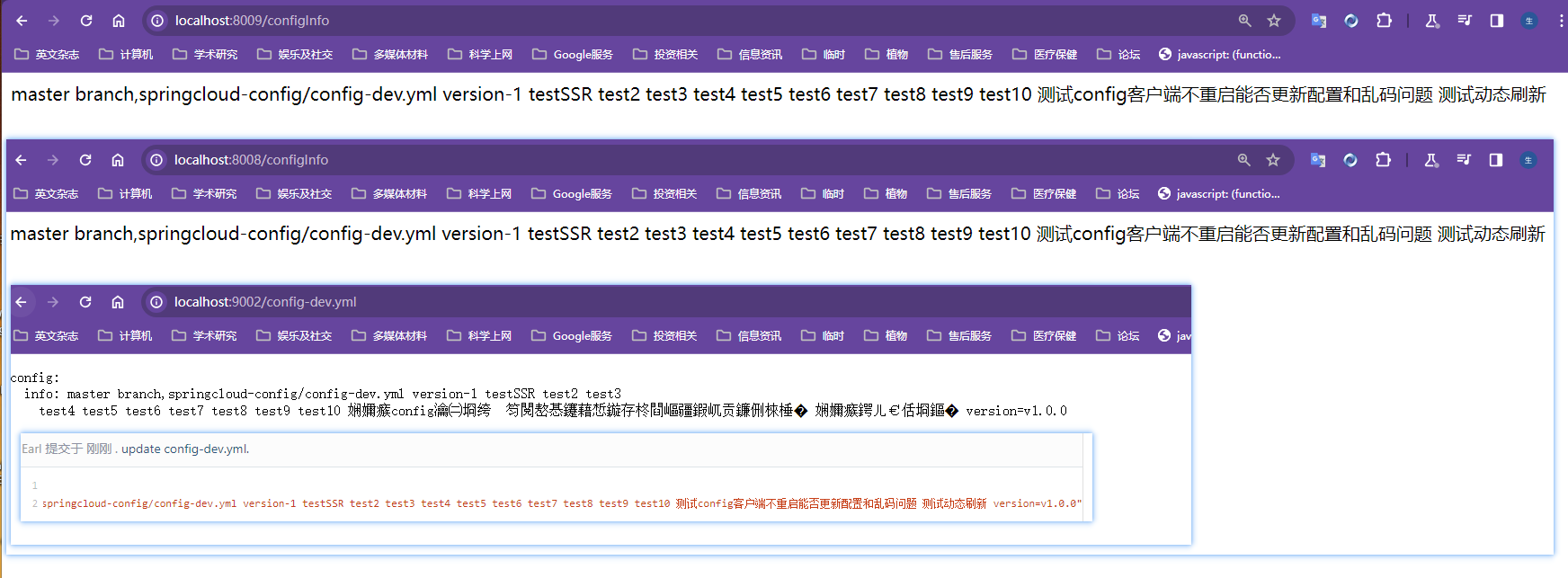Click zoom magnifier icon in localhost:8008 address bar

click(1244, 160)
